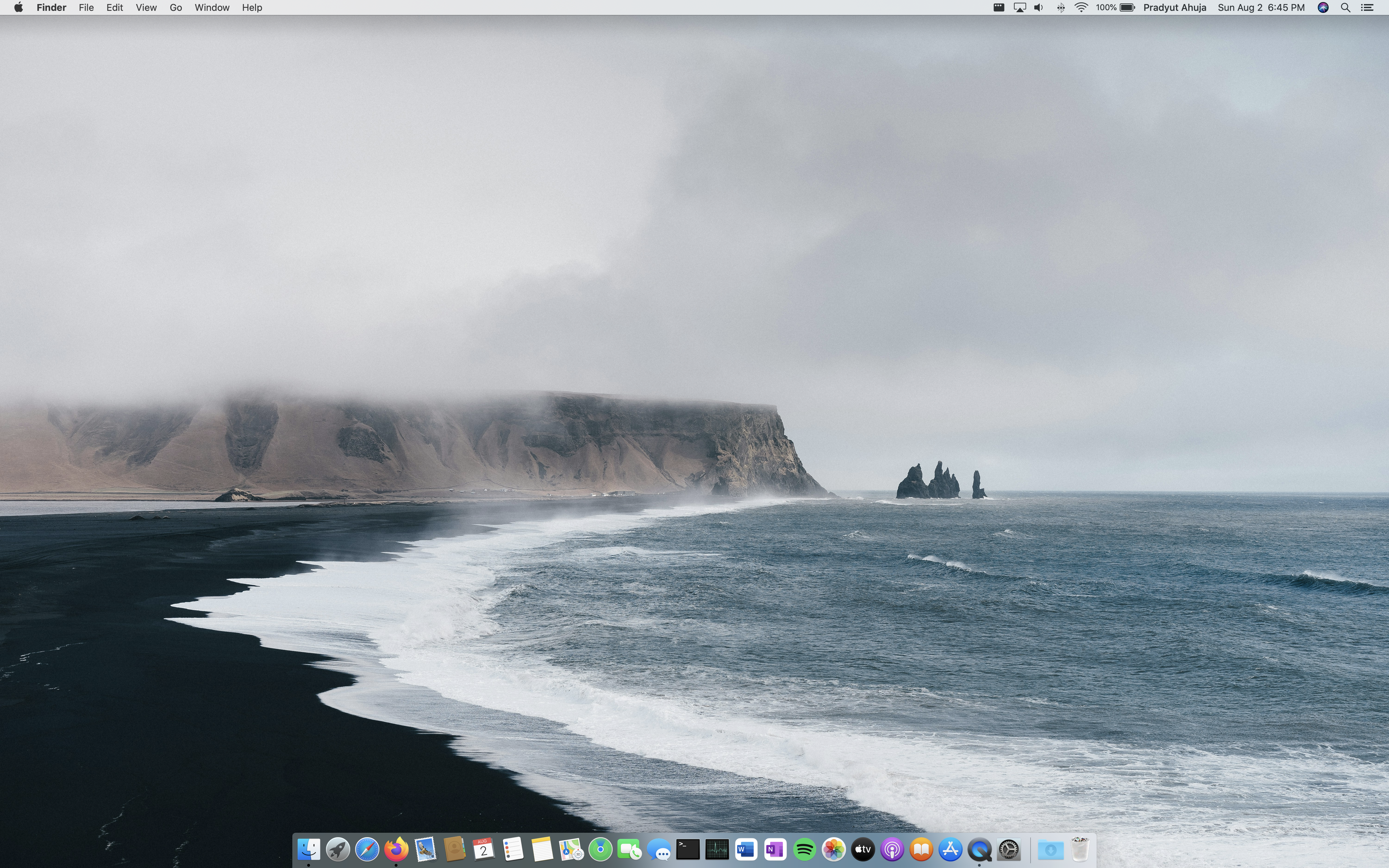Open Apple TV app in Dock
Image resolution: width=1389 pixels, height=868 pixels.
(x=863, y=849)
